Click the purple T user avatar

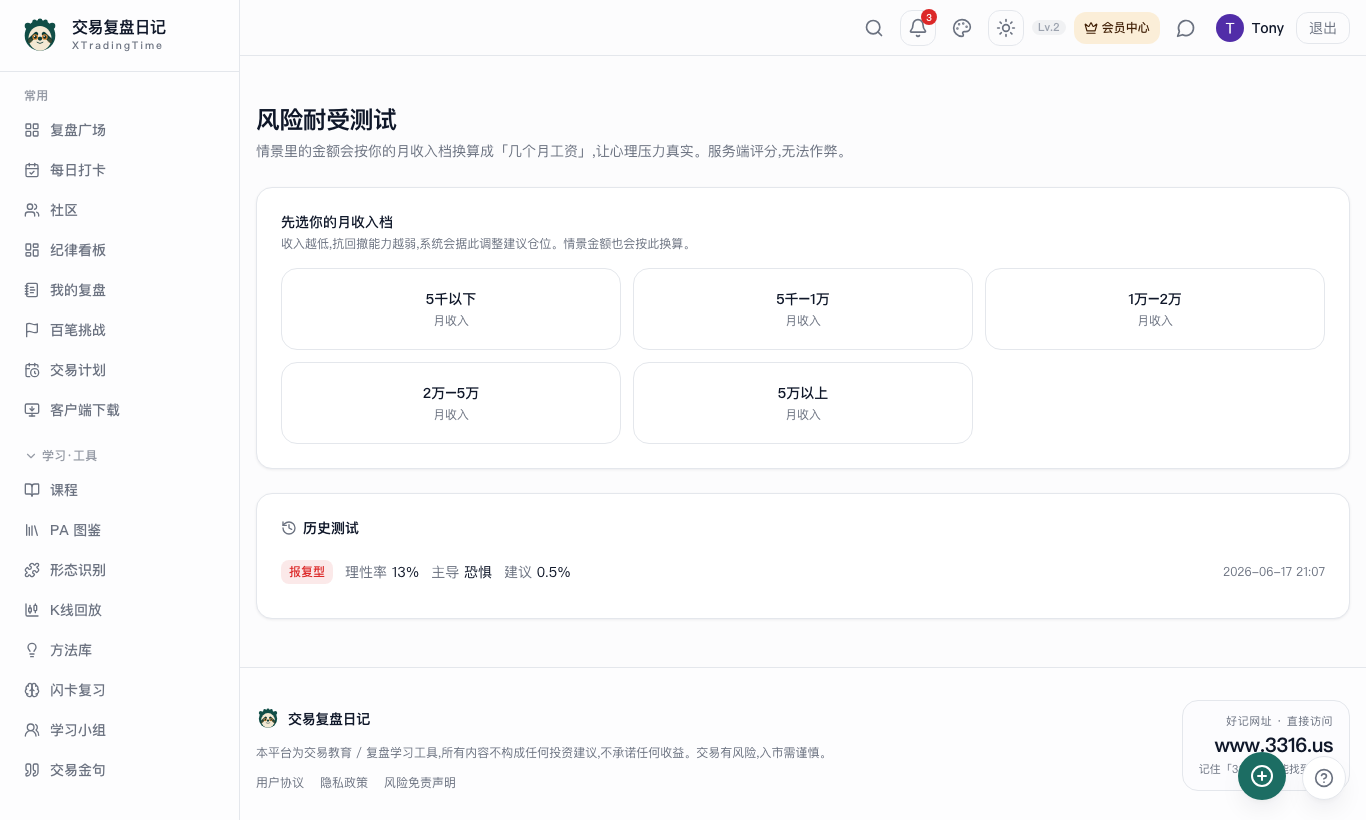(x=1230, y=28)
